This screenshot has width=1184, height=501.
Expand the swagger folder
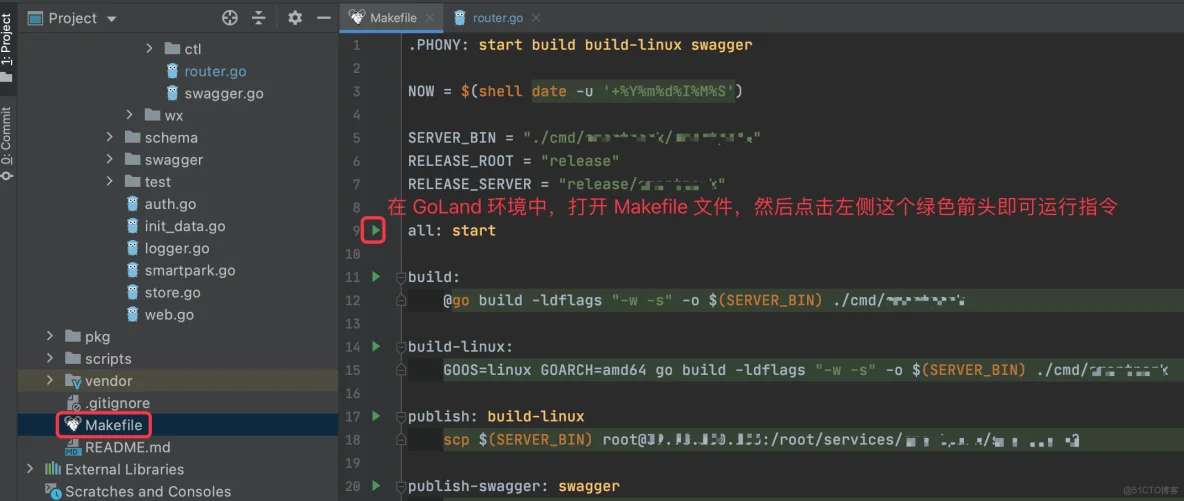[x=109, y=159]
